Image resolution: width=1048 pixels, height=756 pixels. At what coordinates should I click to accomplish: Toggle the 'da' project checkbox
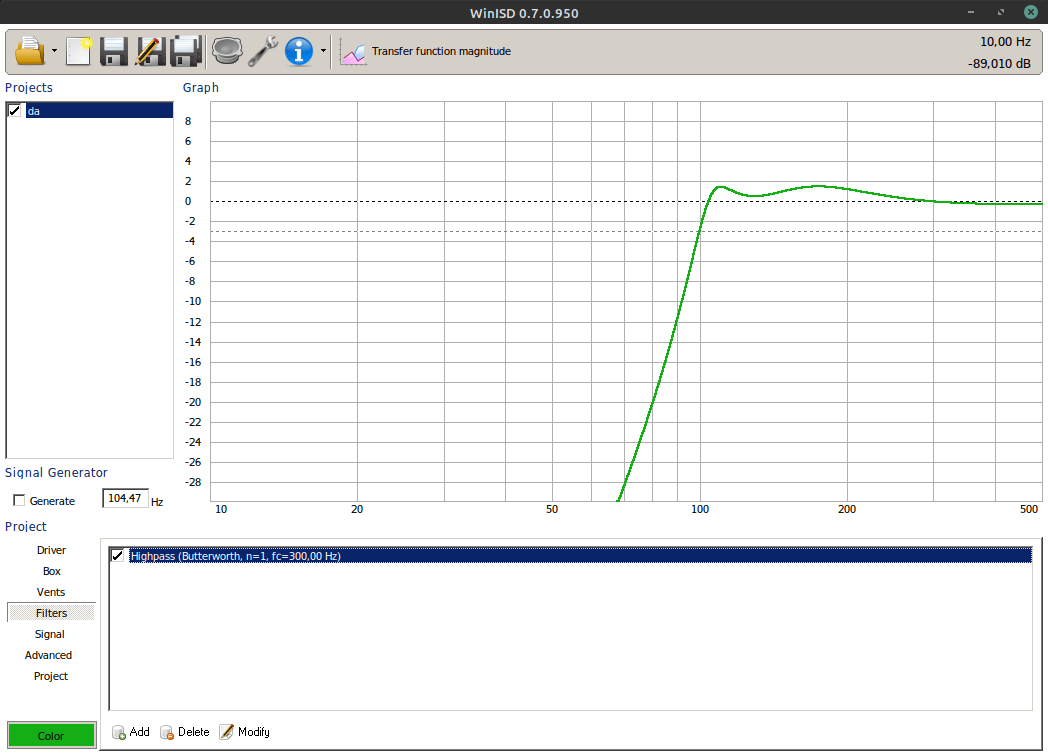click(x=14, y=111)
